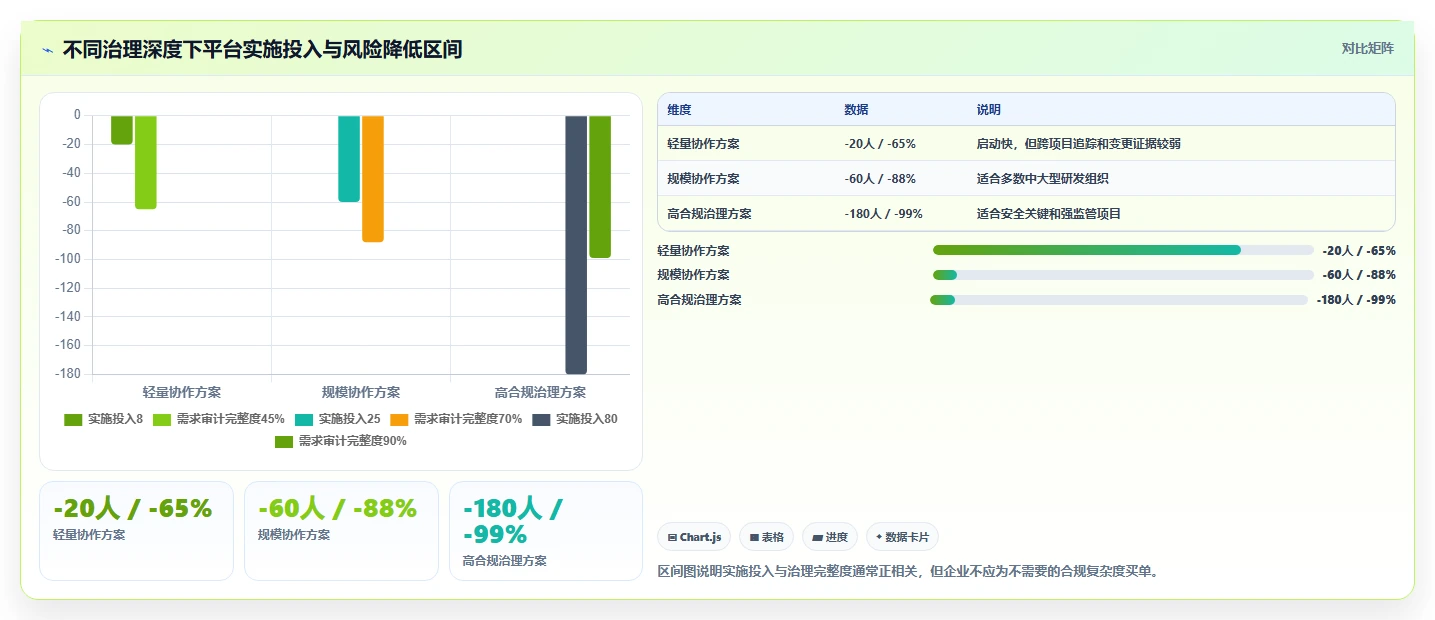Screen dimensions: 1435x620
Task: Click the 规模协作方案 progress bar
Action: point(1123,275)
